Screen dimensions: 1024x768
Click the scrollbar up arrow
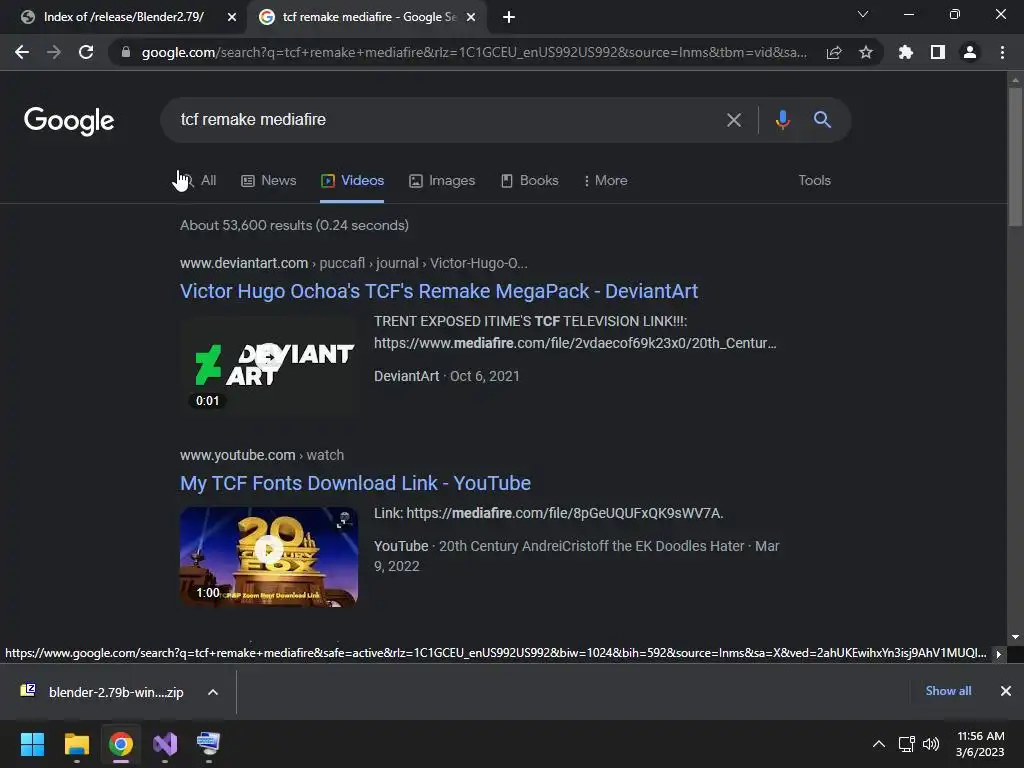point(1015,80)
